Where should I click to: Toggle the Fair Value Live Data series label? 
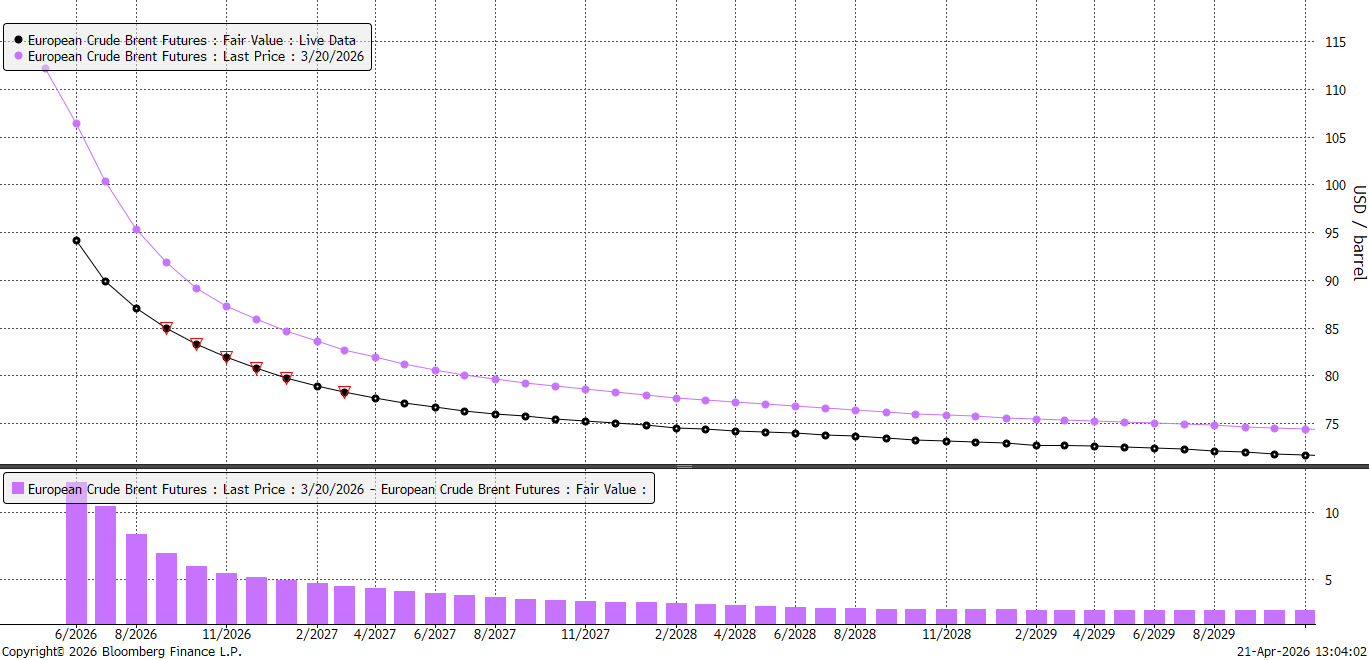[191, 41]
